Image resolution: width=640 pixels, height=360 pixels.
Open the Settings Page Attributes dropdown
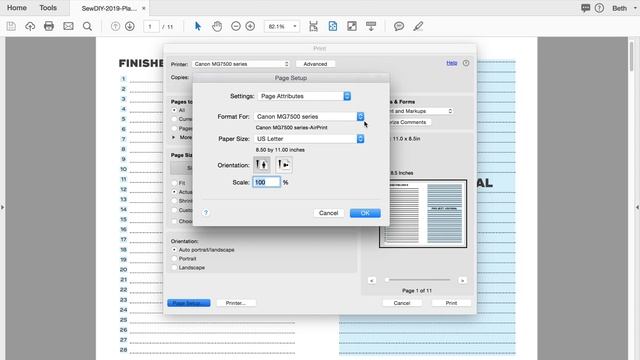pyautogui.click(x=304, y=96)
